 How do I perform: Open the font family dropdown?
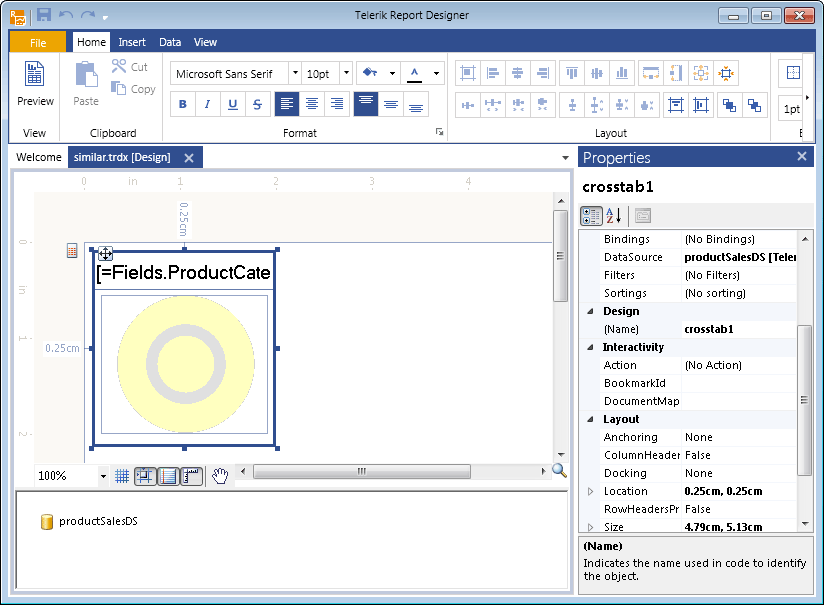click(295, 73)
